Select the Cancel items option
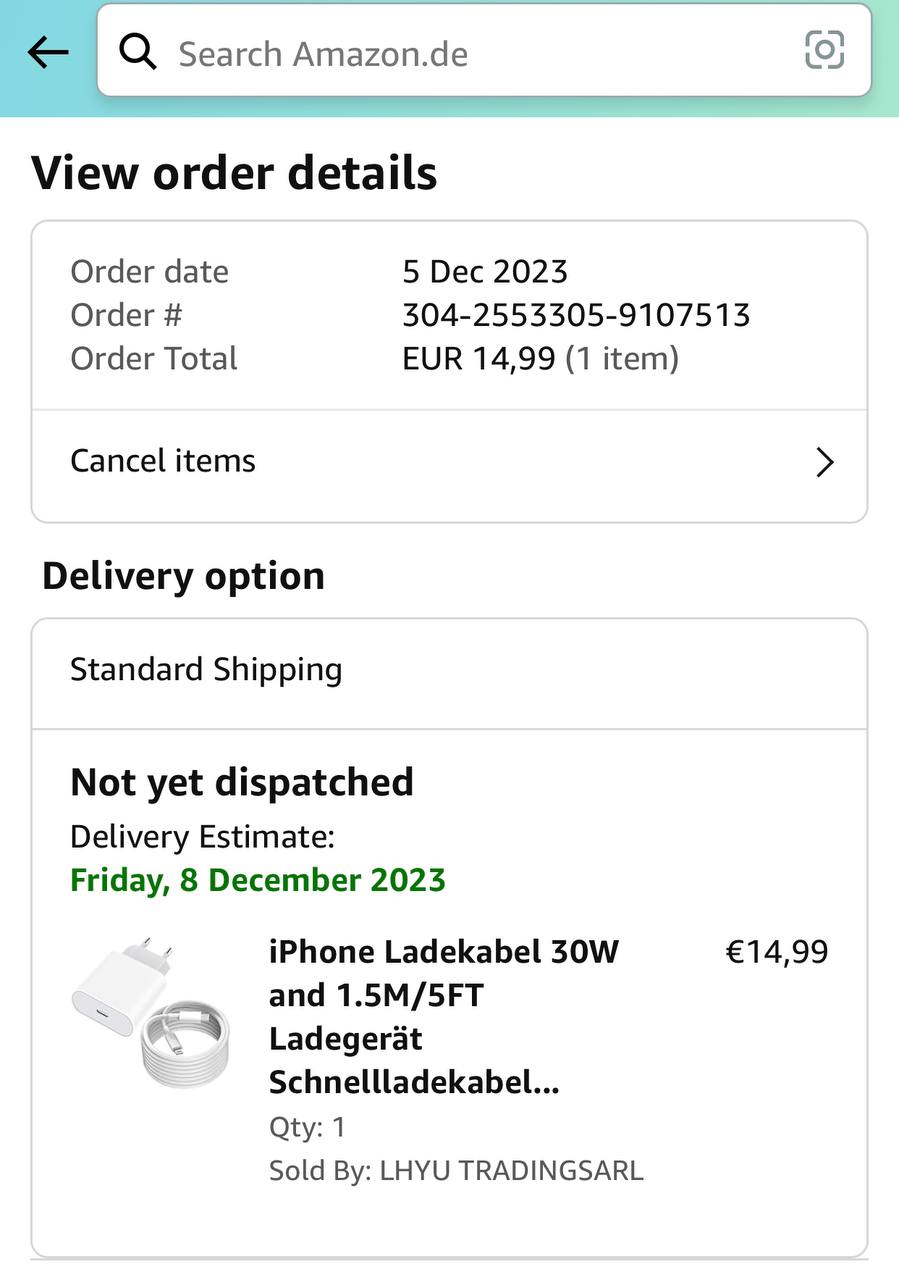Image resolution: width=899 pixels, height=1280 pixels. pos(163,461)
